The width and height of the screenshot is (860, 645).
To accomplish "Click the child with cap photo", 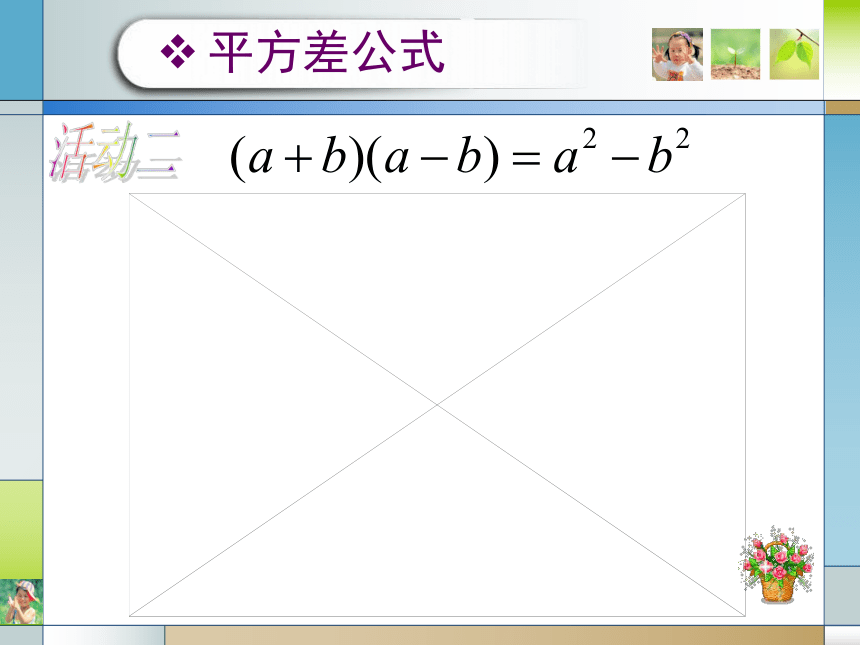I will pos(21,602).
